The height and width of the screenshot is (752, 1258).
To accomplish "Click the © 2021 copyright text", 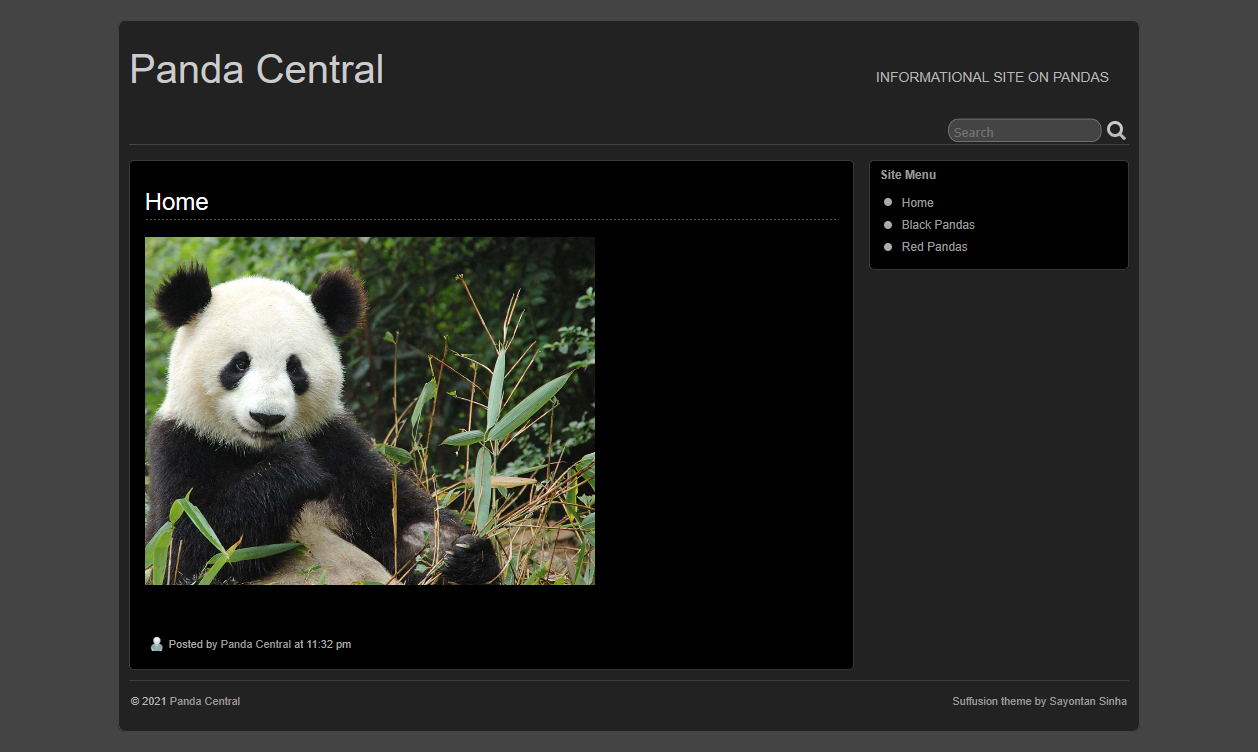I will (148, 702).
